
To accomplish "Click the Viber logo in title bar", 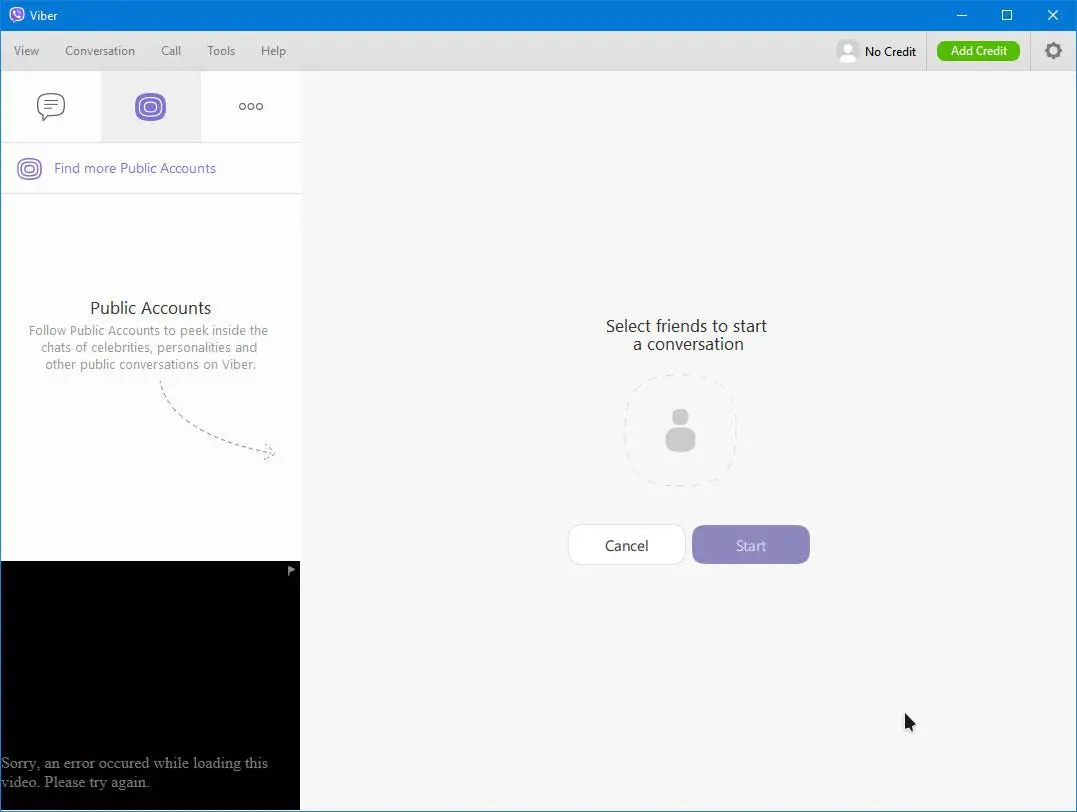I will (16, 15).
